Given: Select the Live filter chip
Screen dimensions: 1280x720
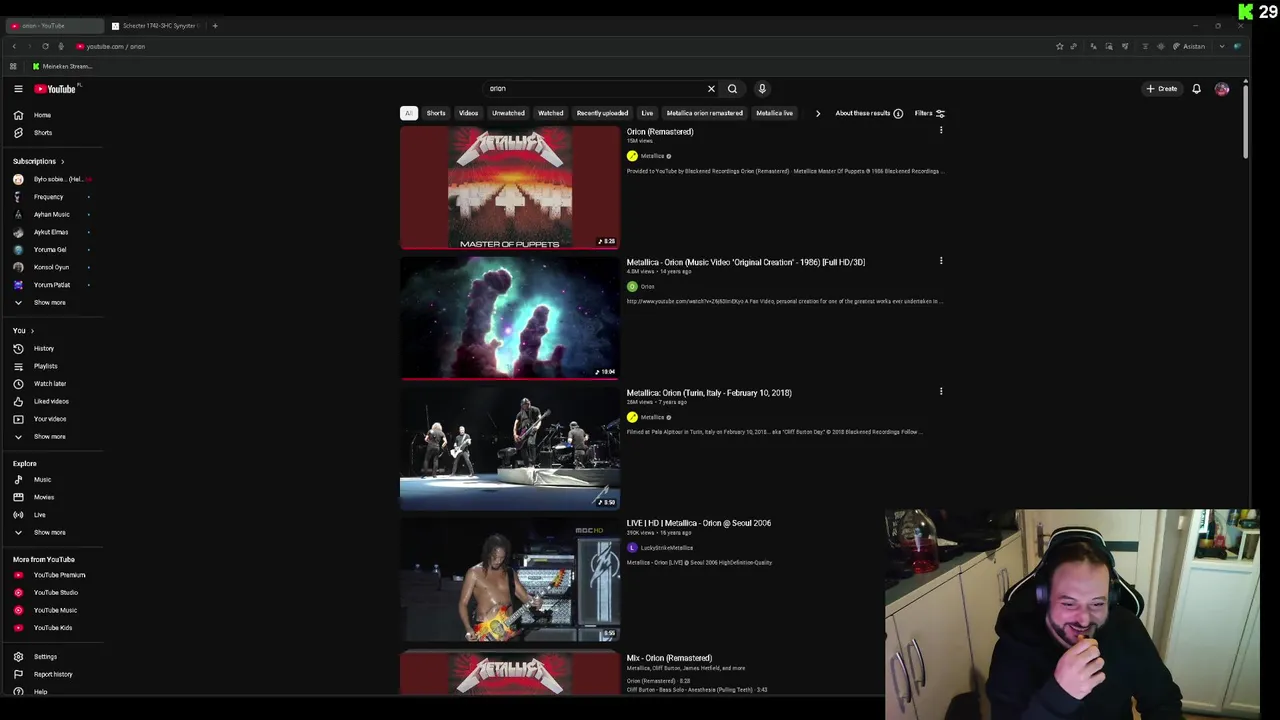Looking at the screenshot, I should 647,114.
